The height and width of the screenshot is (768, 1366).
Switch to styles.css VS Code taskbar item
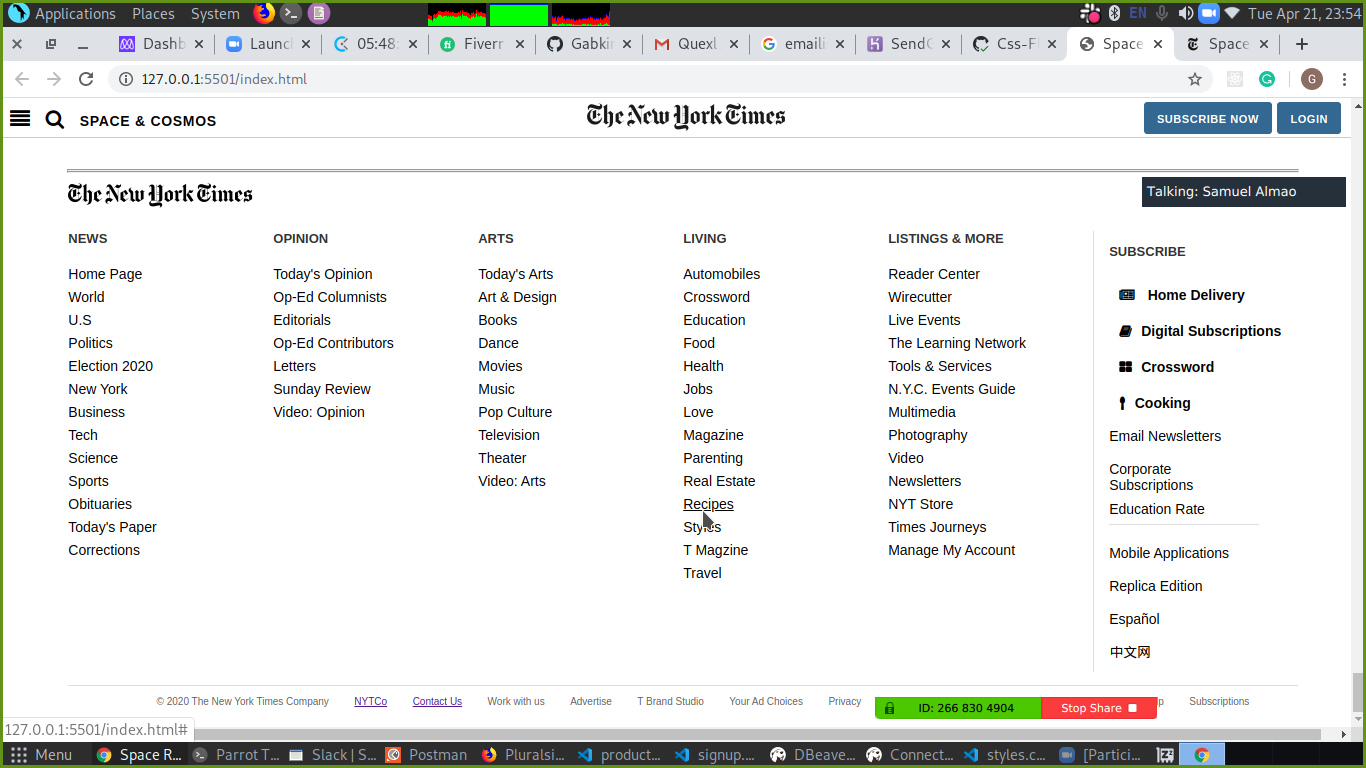1006,755
